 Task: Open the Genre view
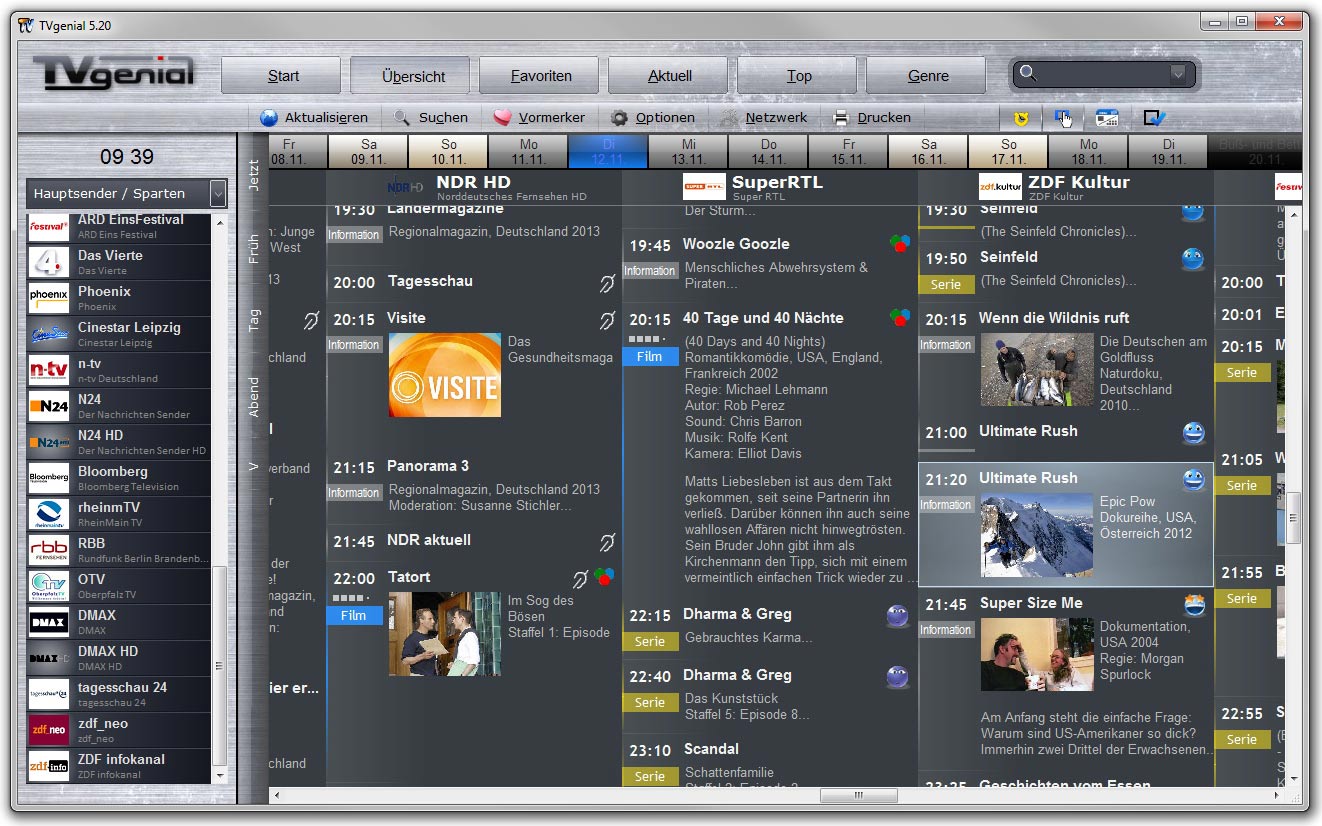[x=925, y=75]
